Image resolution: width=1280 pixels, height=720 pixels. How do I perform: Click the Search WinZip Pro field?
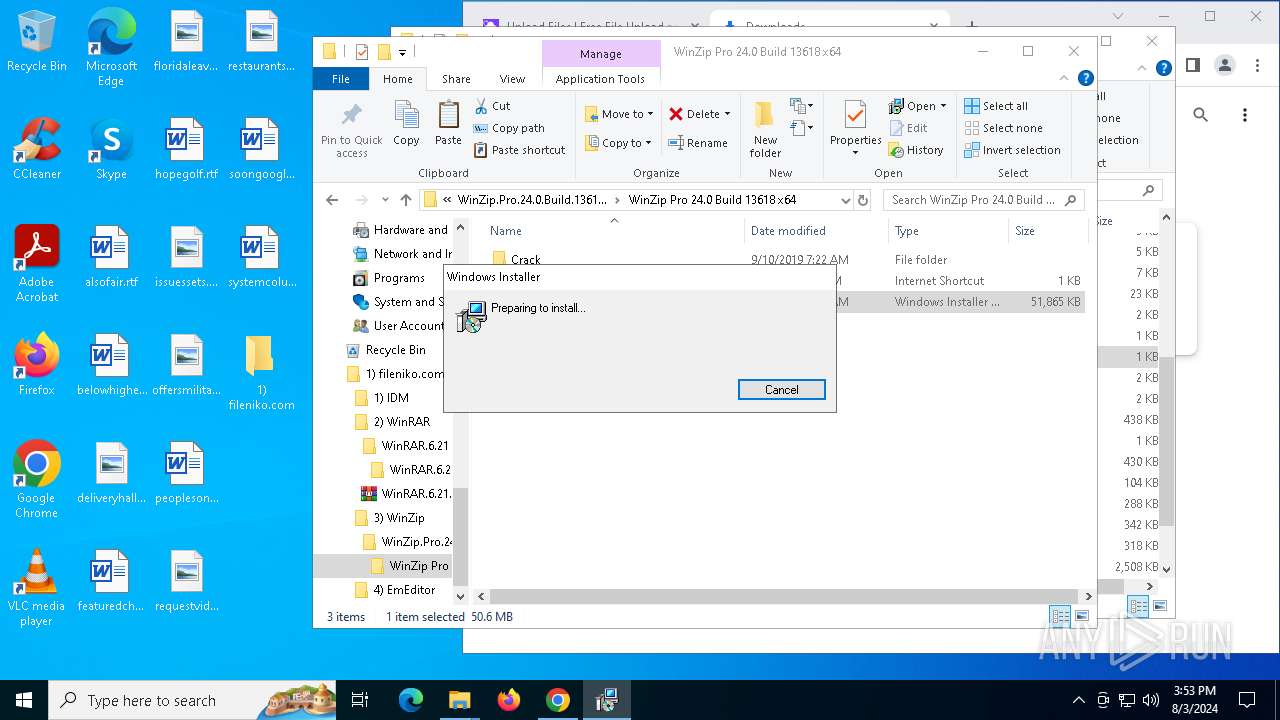984,200
